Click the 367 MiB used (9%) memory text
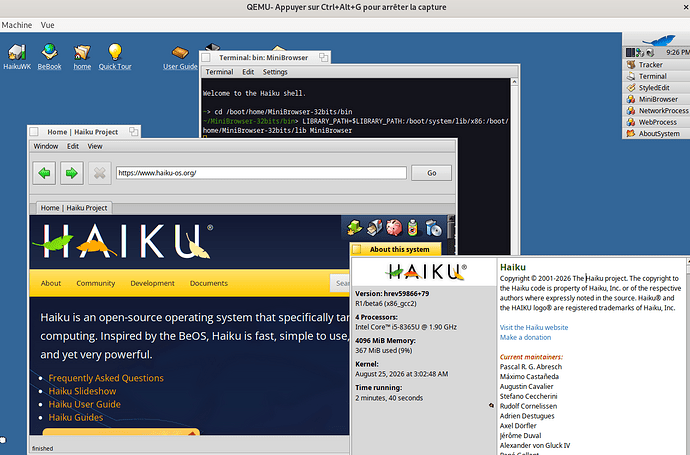The image size is (690, 455). point(384,351)
